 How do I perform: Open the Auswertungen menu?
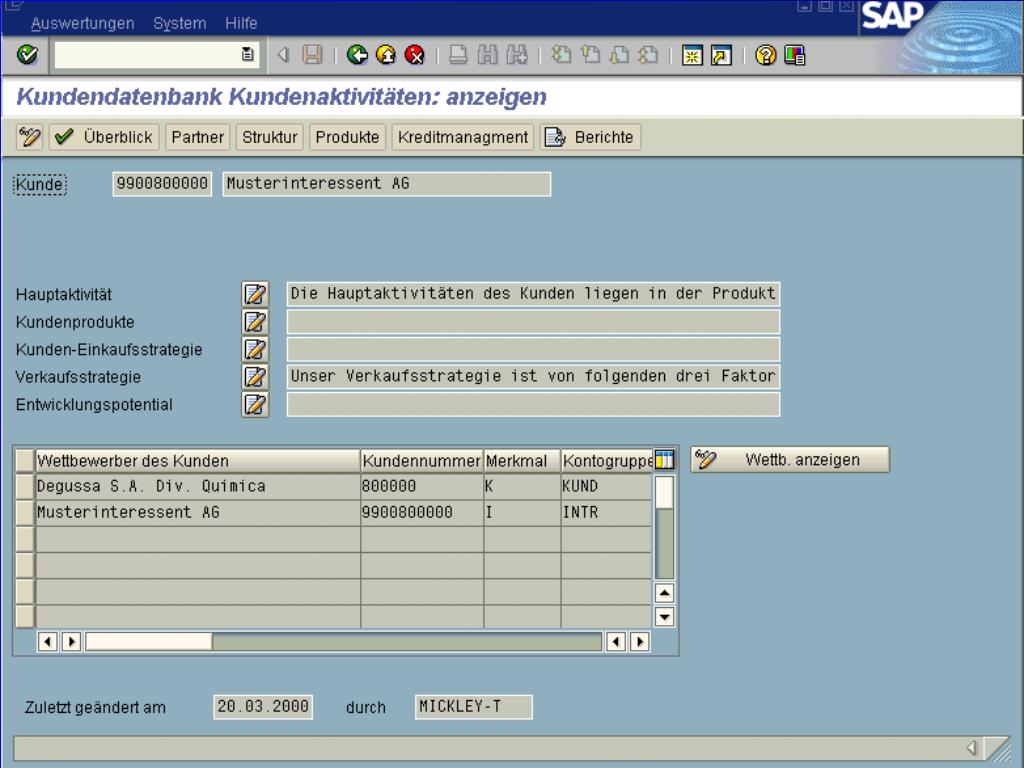[82, 24]
